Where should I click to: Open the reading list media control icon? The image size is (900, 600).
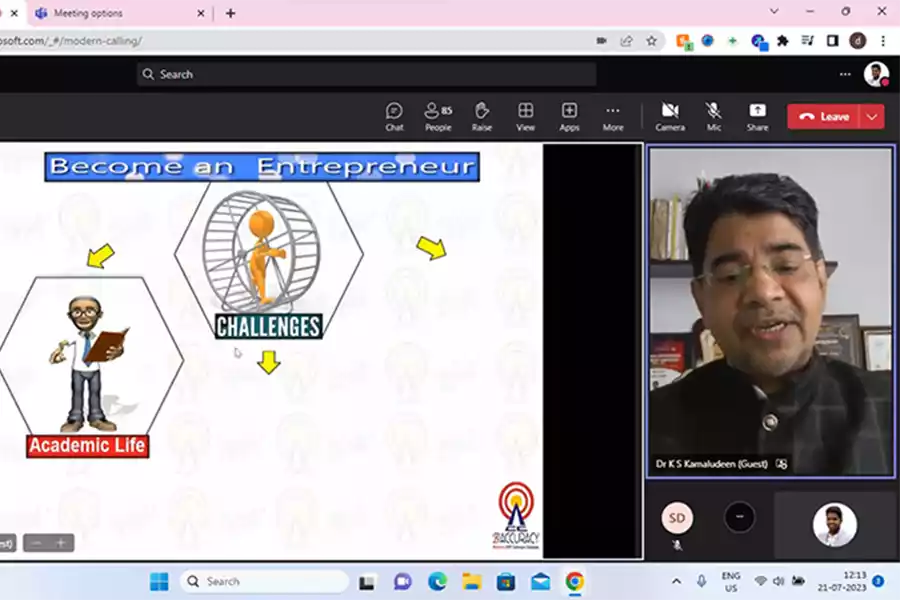[x=808, y=41]
